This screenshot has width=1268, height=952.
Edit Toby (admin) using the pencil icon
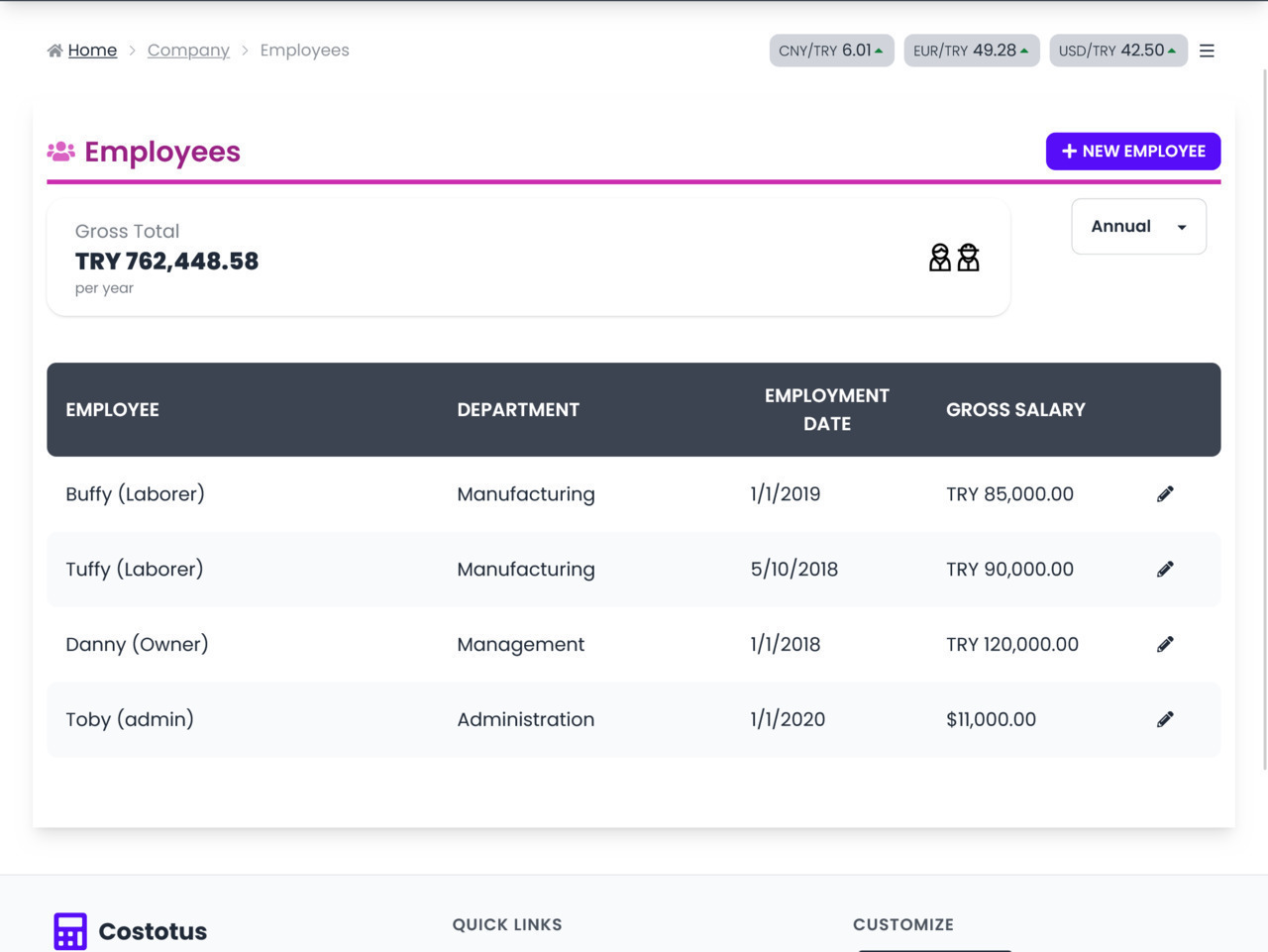point(1165,720)
